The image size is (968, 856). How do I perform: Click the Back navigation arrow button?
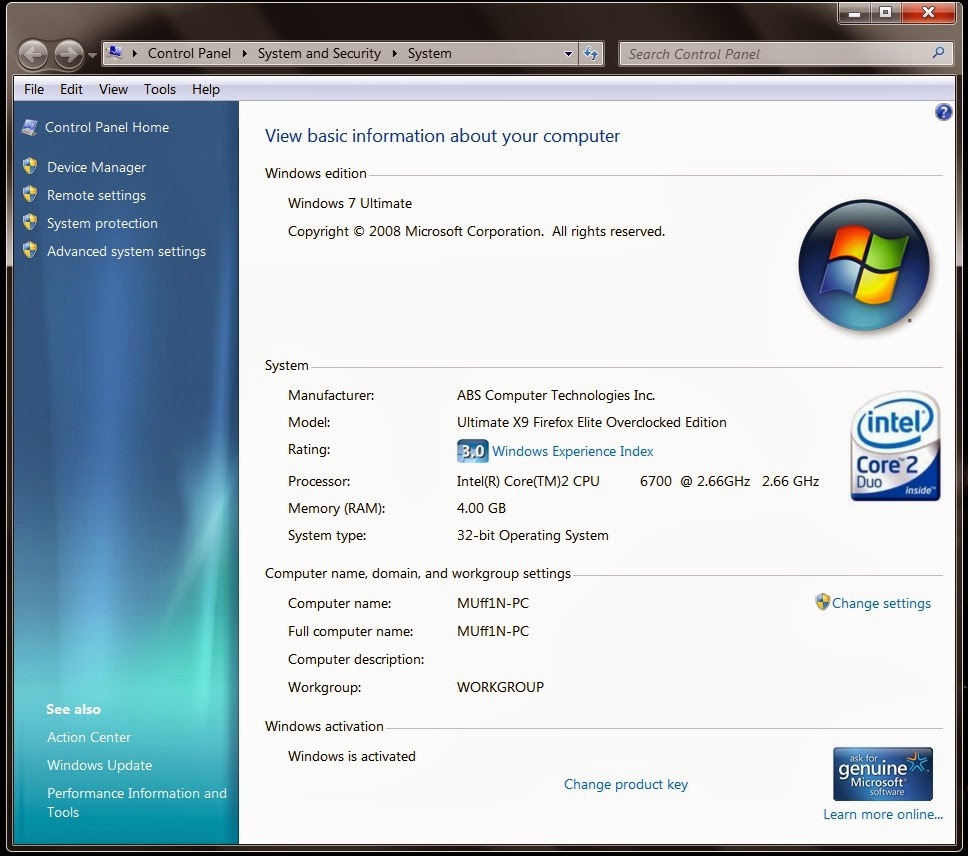(x=33, y=54)
